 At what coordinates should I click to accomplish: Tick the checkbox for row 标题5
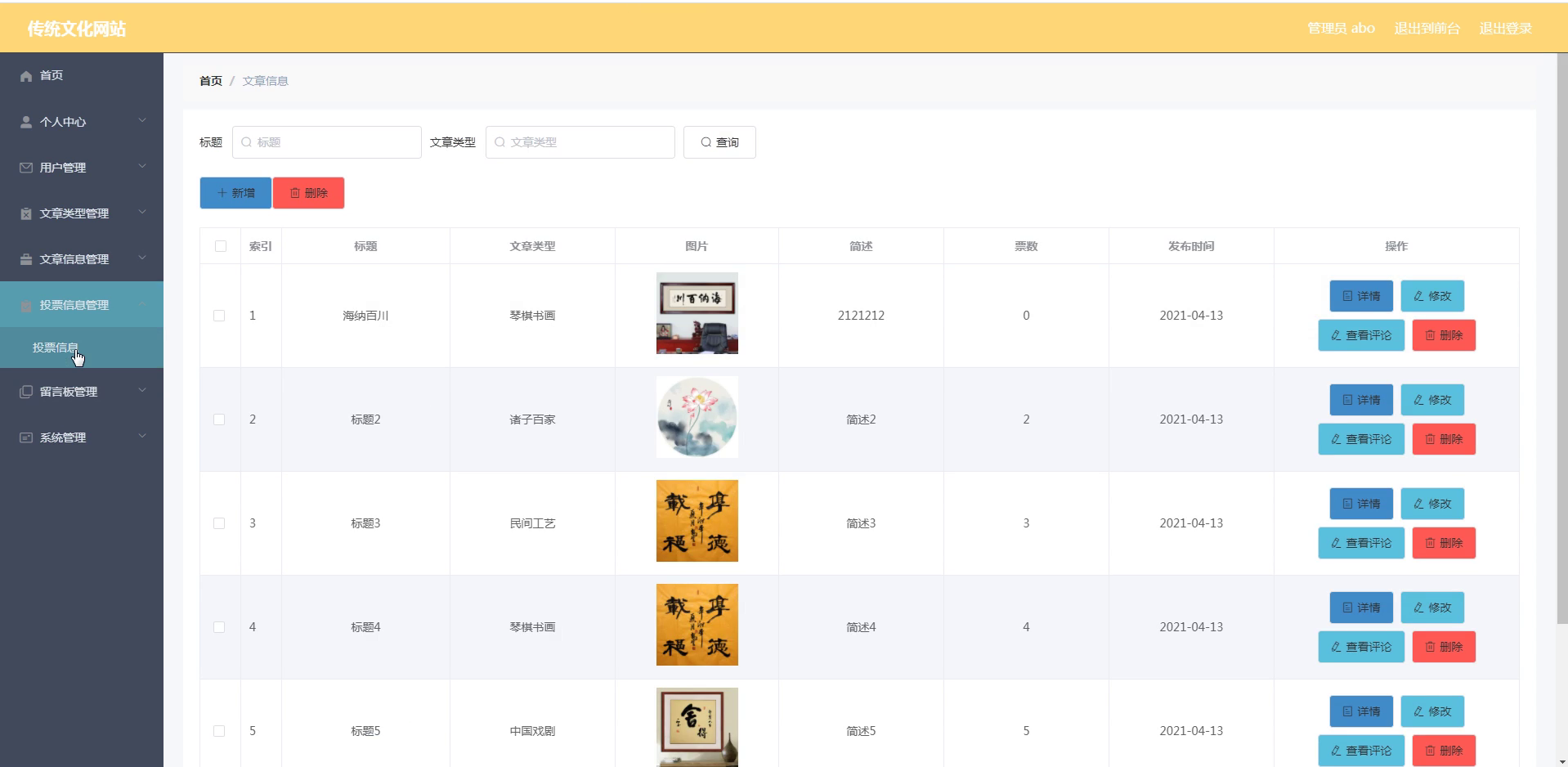tap(219, 731)
